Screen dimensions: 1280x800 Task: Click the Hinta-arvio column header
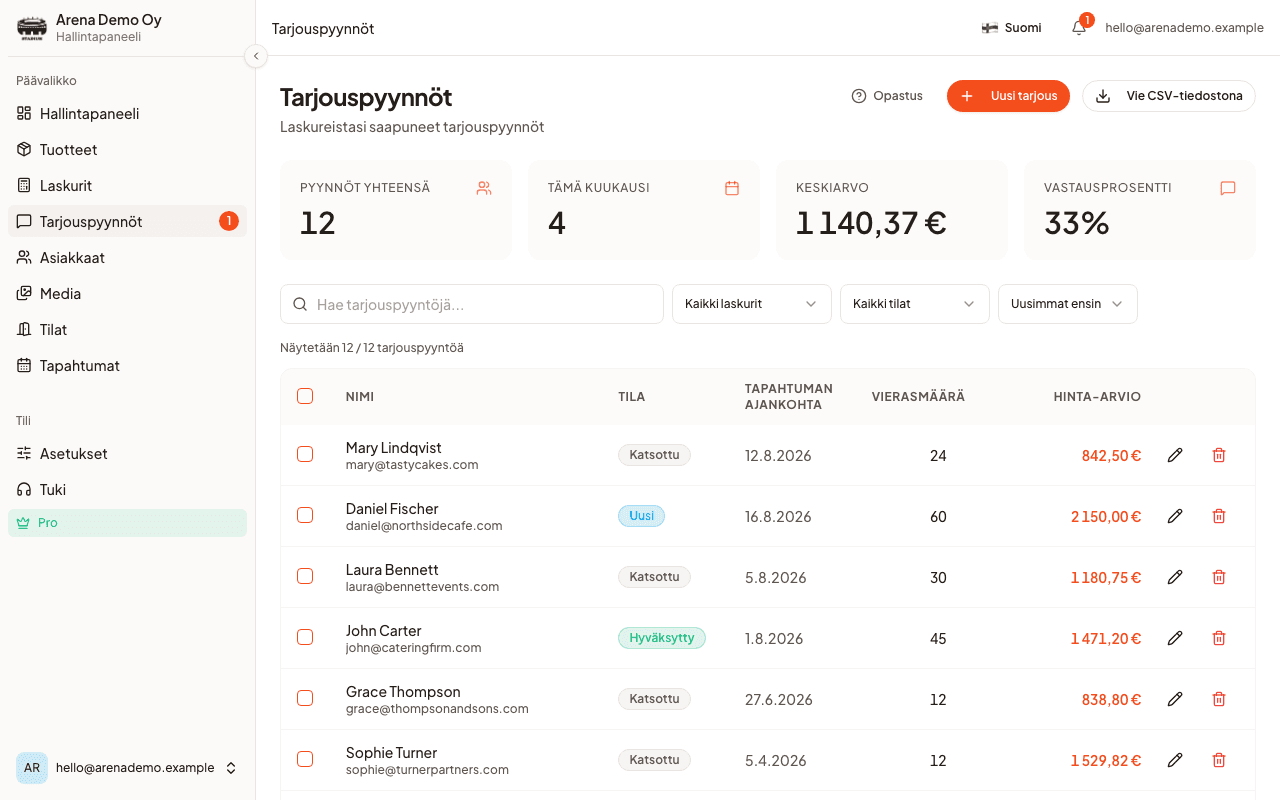coord(1097,397)
